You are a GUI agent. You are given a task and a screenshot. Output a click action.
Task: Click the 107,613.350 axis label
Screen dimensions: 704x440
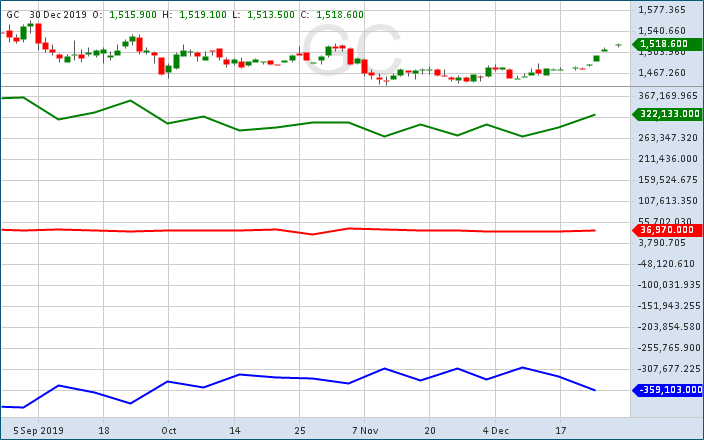coord(668,201)
